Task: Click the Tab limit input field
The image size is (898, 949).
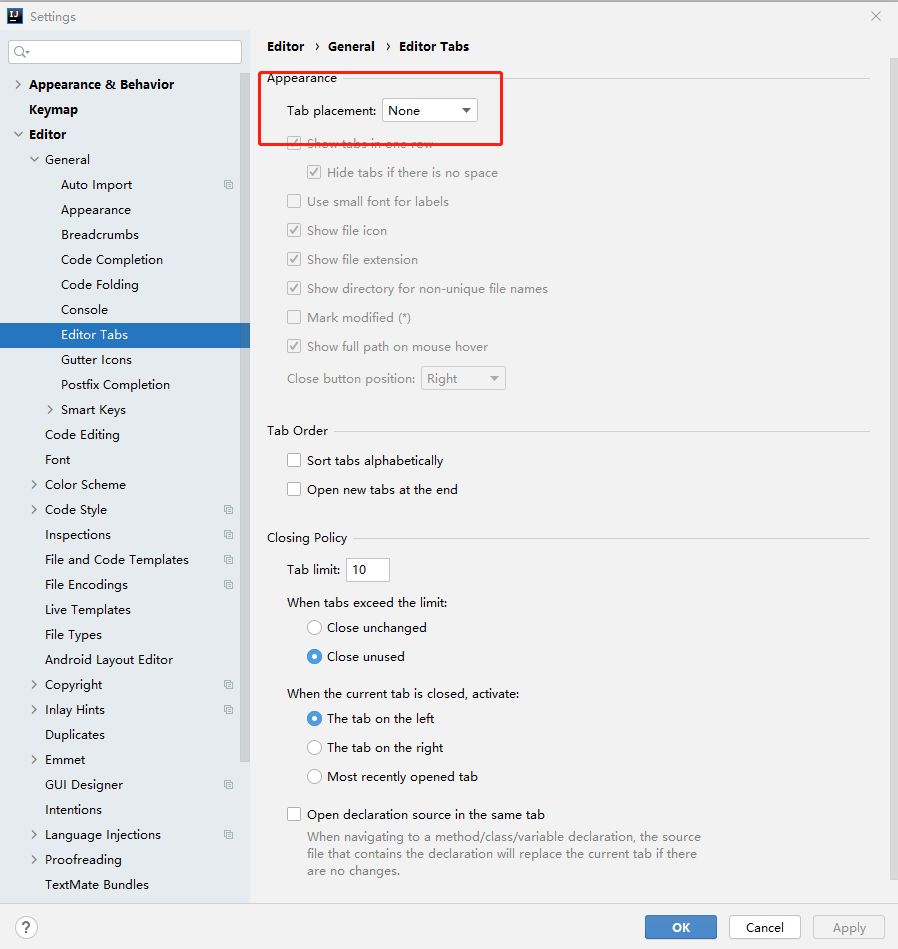Action: click(x=367, y=570)
